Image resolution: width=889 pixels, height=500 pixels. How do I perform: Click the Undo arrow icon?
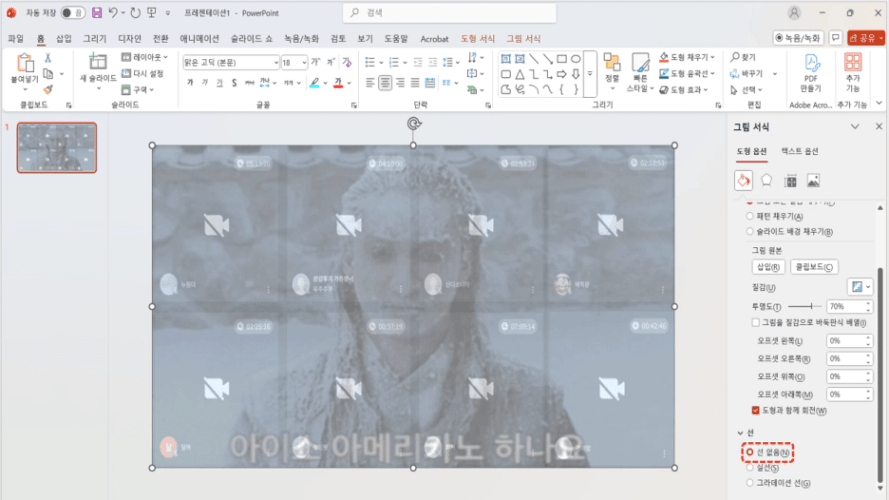(x=113, y=12)
